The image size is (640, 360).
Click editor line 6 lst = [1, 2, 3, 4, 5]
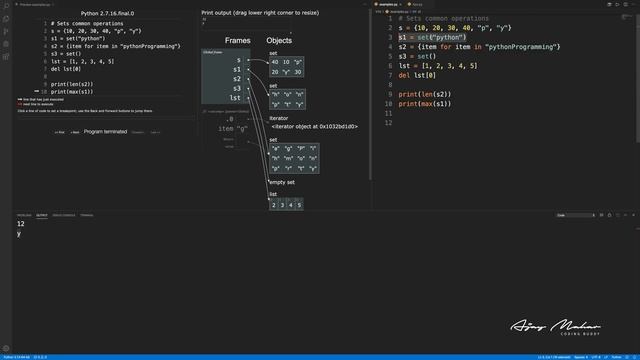click(x=438, y=66)
